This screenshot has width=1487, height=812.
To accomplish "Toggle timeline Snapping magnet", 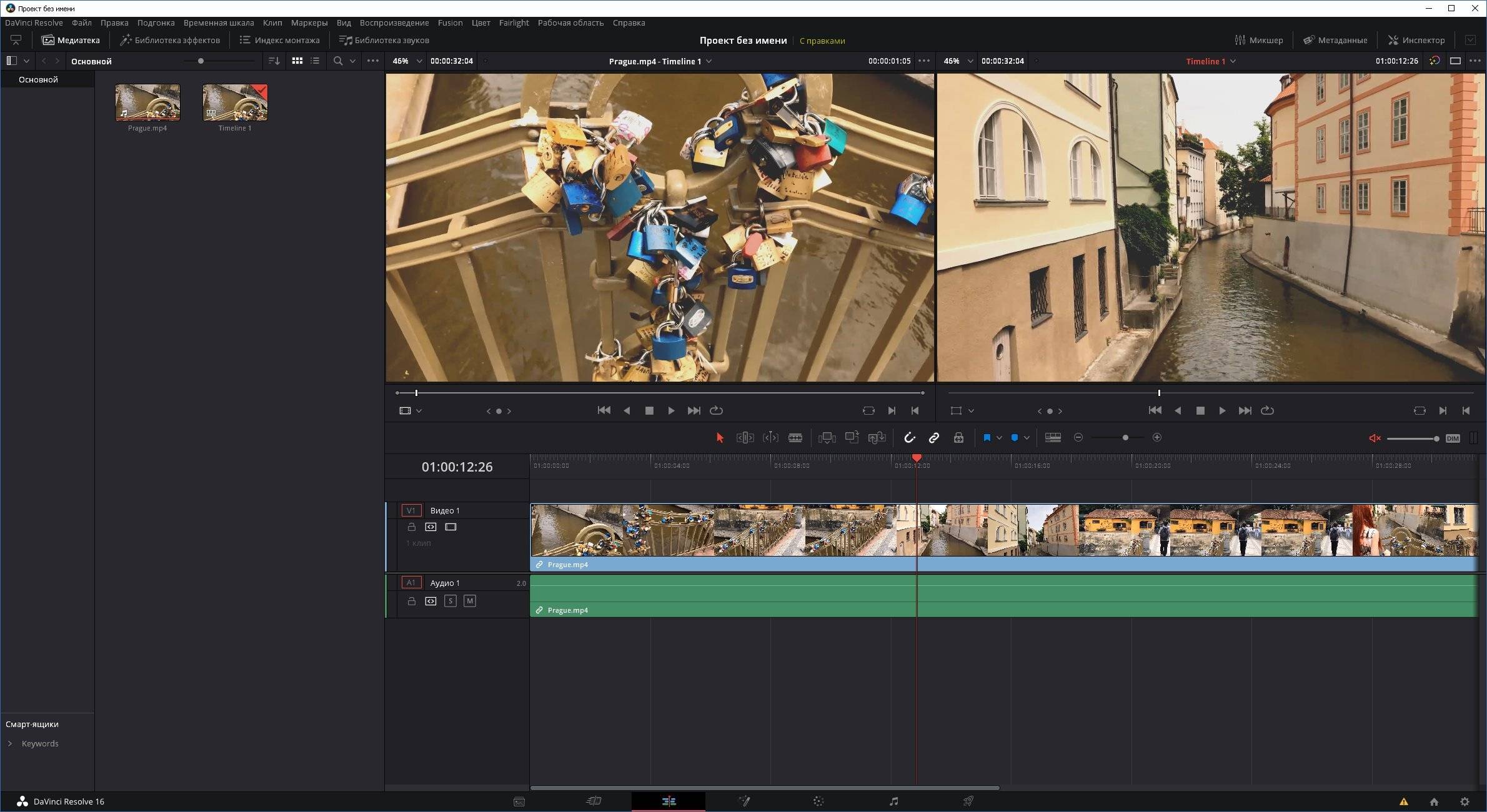I will [x=910, y=438].
